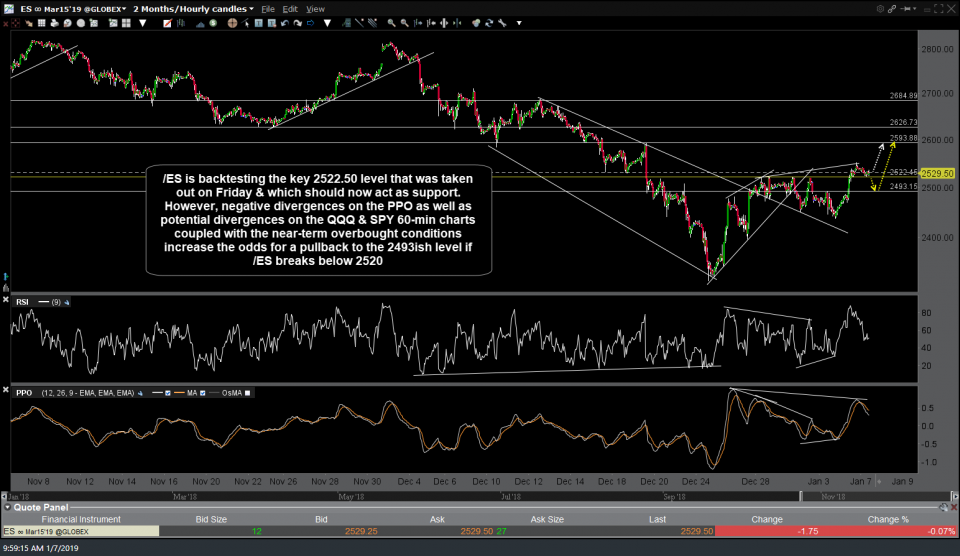Toggle PPO white line checkbox

[168, 393]
